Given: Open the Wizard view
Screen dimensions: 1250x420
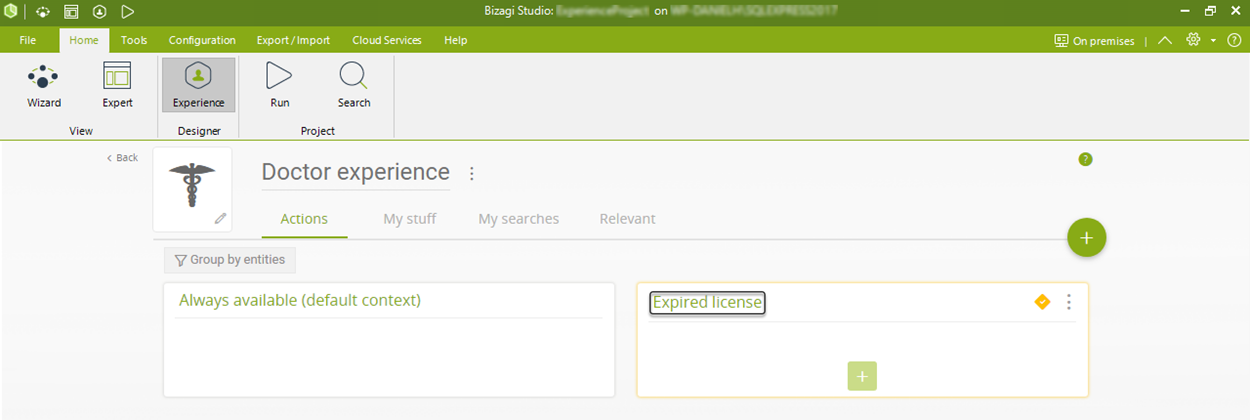Looking at the screenshot, I should (x=43, y=86).
